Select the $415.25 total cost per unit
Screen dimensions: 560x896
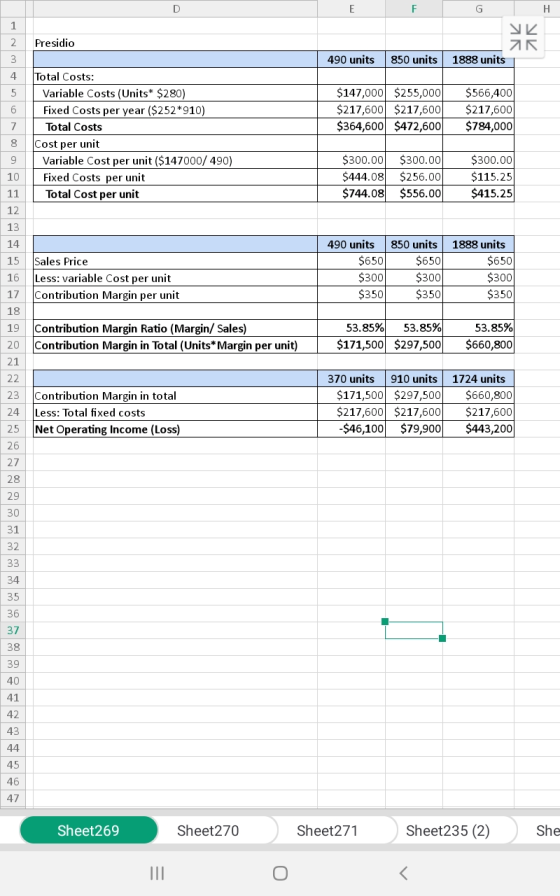tap(478, 194)
